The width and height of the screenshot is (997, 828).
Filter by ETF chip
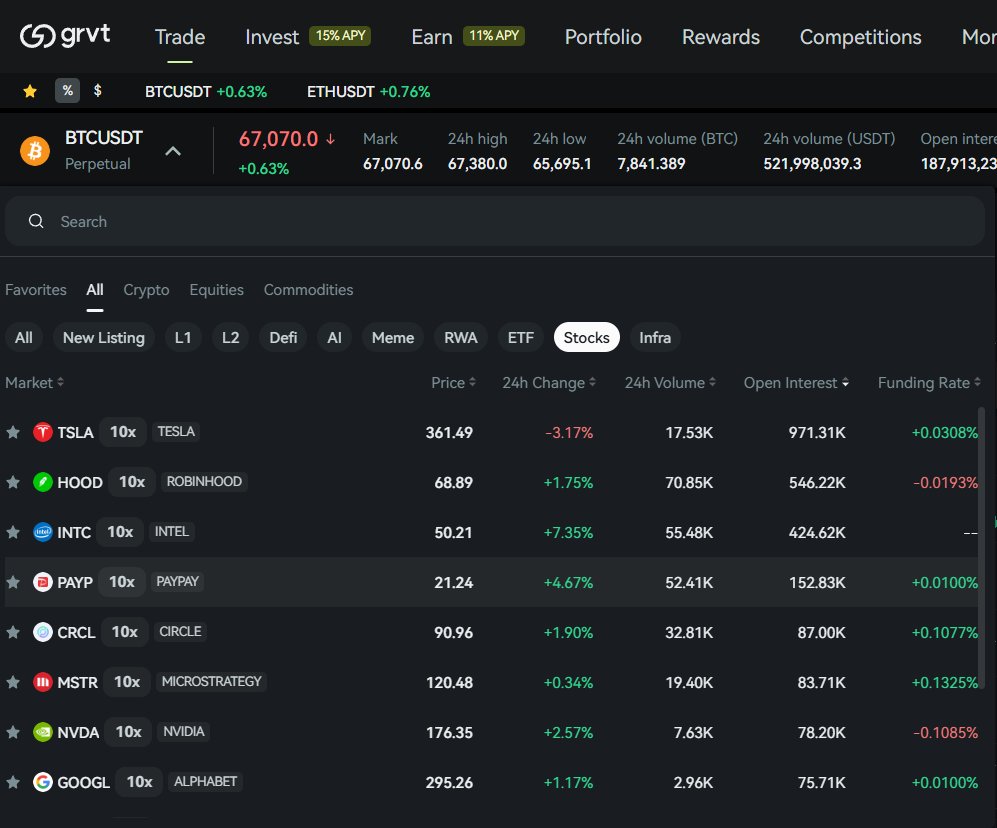521,338
